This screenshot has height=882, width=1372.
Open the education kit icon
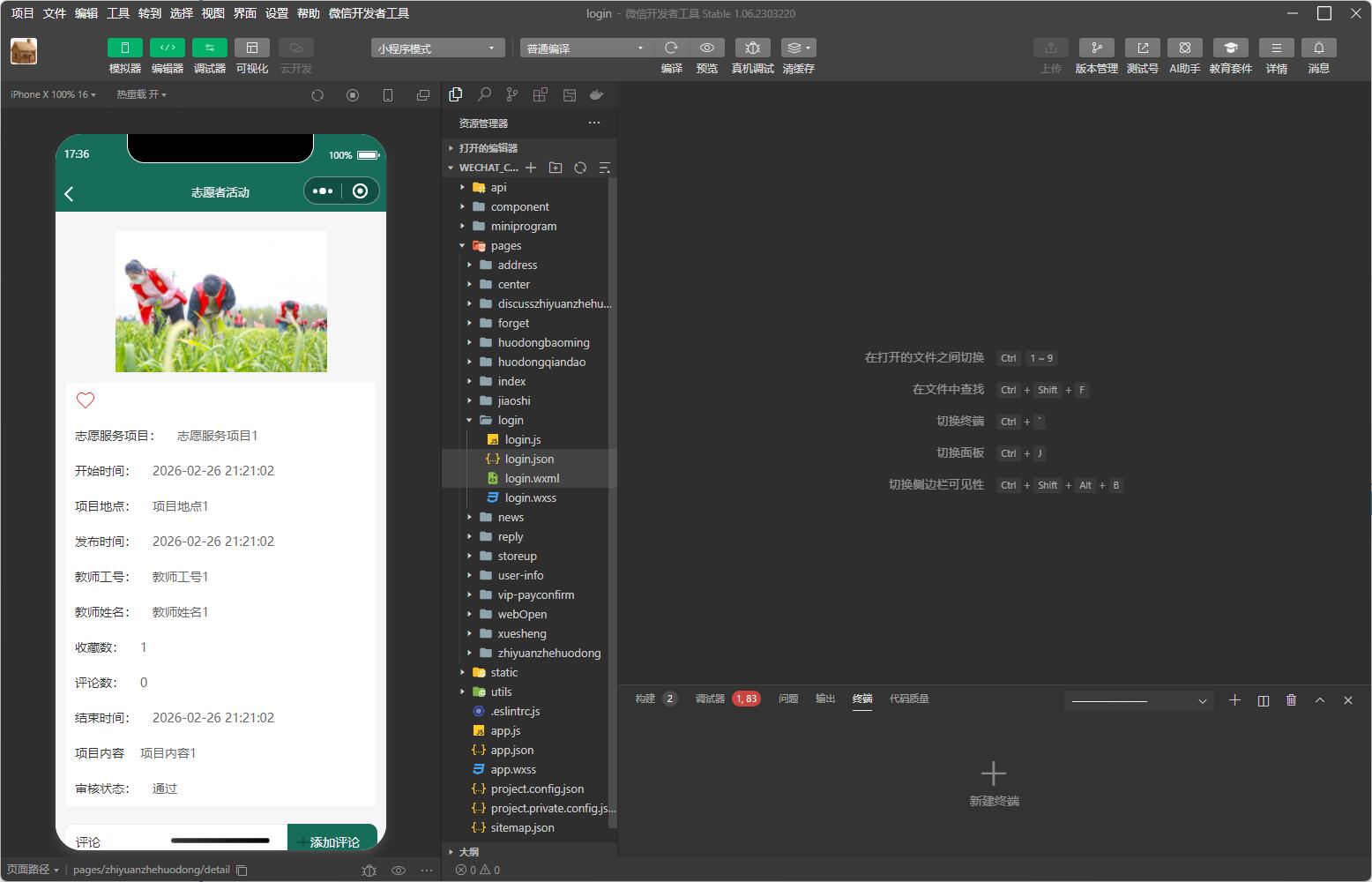click(x=1231, y=48)
